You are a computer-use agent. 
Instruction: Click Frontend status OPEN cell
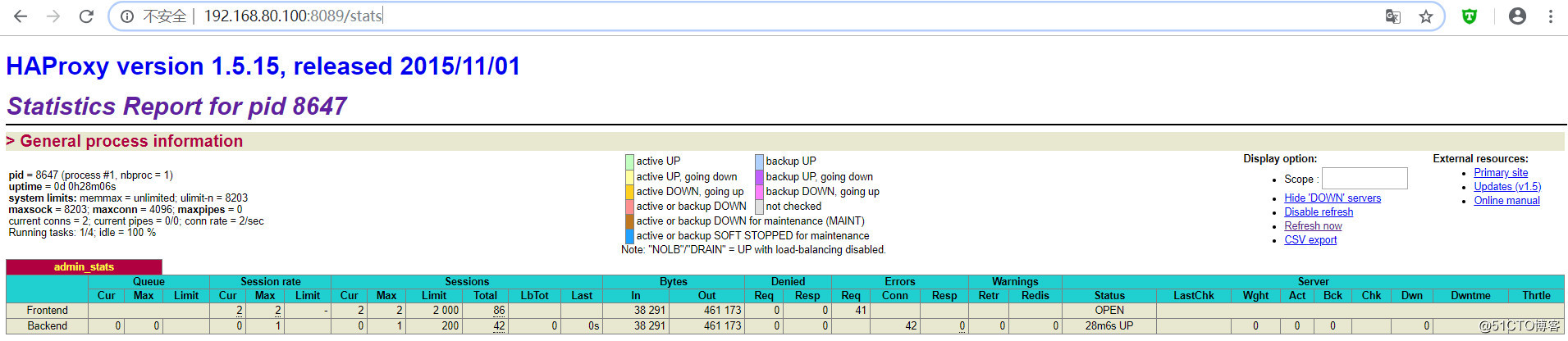[1109, 311]
